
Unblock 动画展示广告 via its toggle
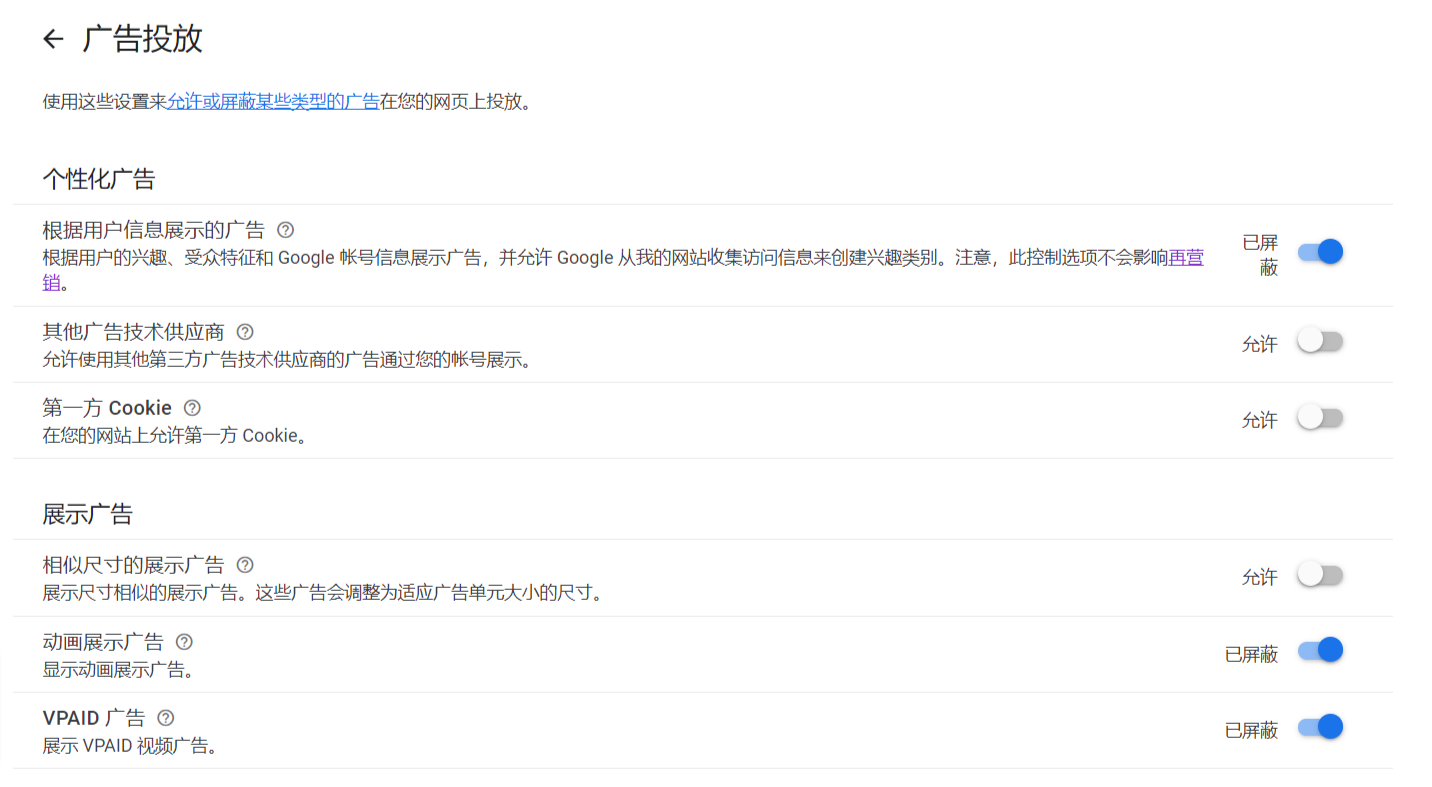(x=1320, y=649)
